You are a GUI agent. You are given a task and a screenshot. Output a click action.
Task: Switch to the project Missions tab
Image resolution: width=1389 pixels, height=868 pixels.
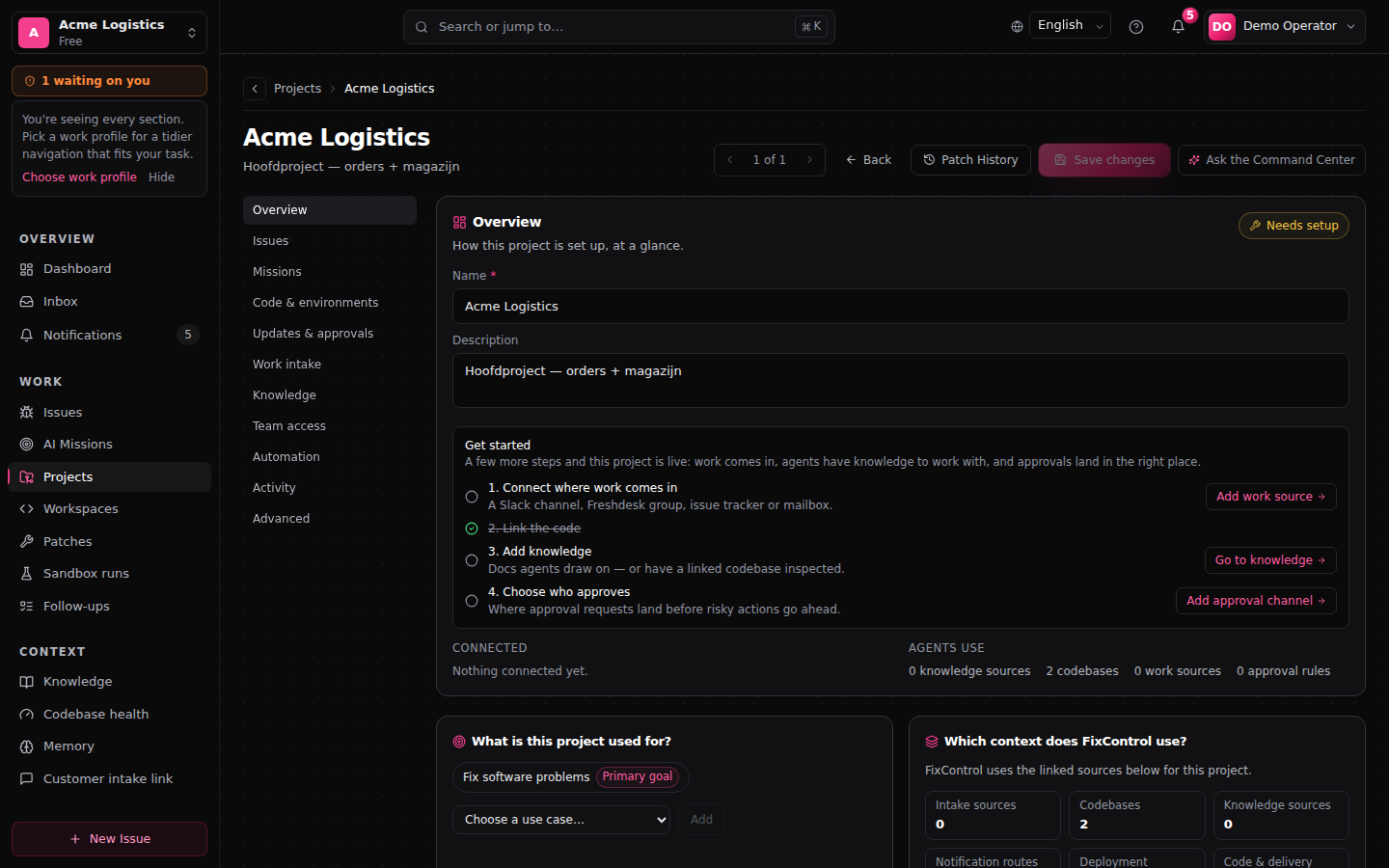pos(330,272)
